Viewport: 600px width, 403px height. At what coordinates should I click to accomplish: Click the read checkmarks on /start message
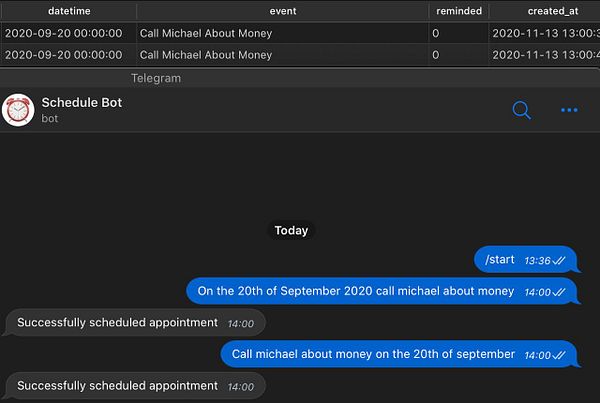559,261
